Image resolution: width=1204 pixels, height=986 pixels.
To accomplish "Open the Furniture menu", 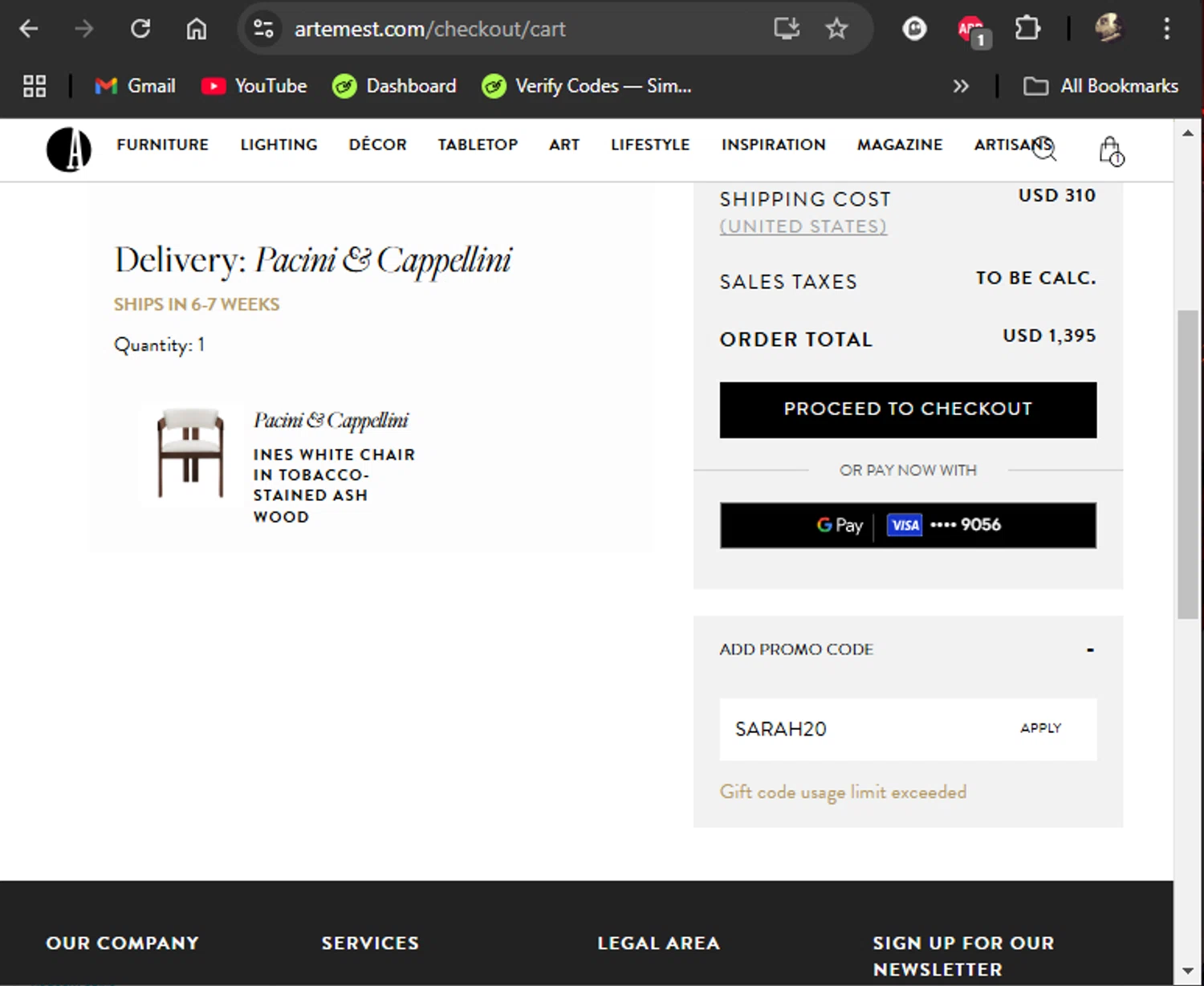I will point(162,145).
